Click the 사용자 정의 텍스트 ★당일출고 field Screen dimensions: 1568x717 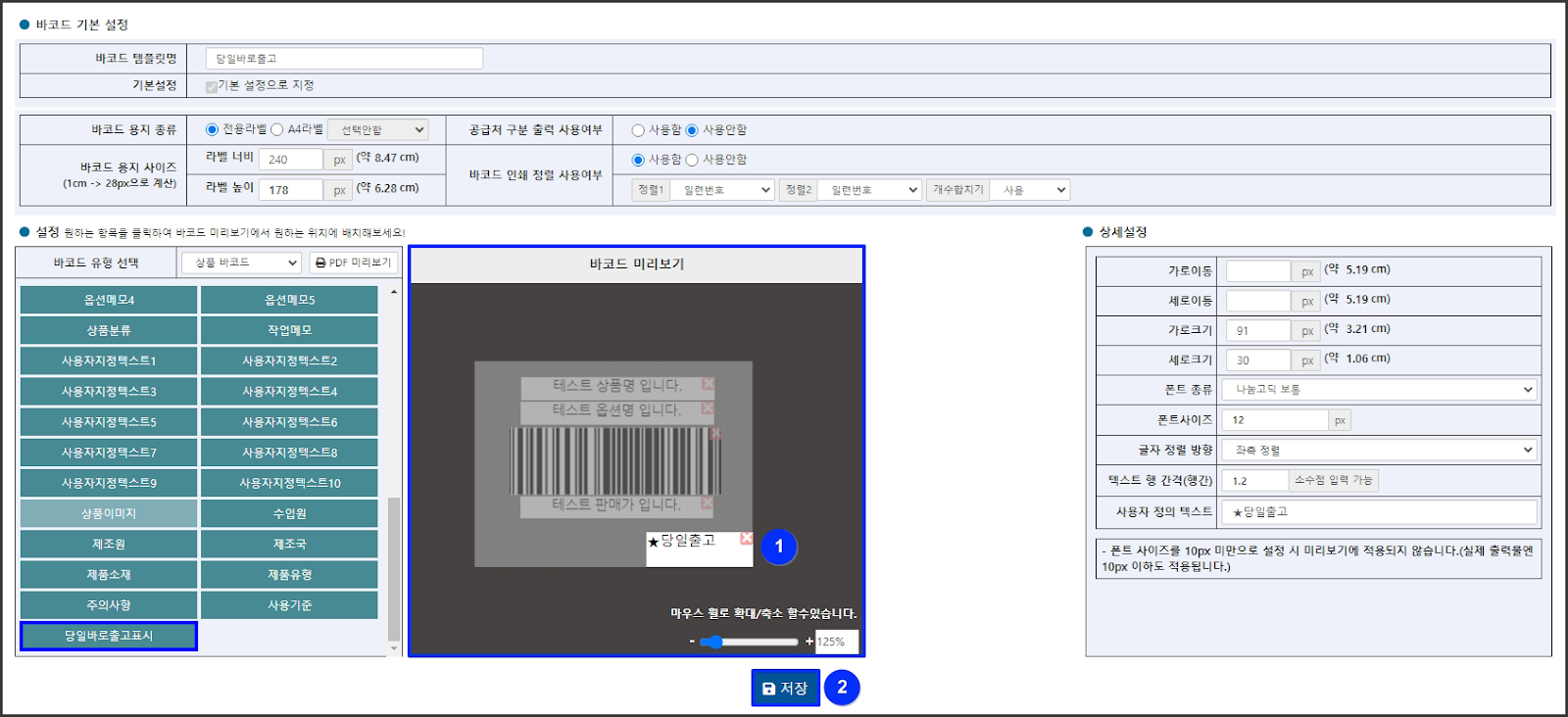1379,512
